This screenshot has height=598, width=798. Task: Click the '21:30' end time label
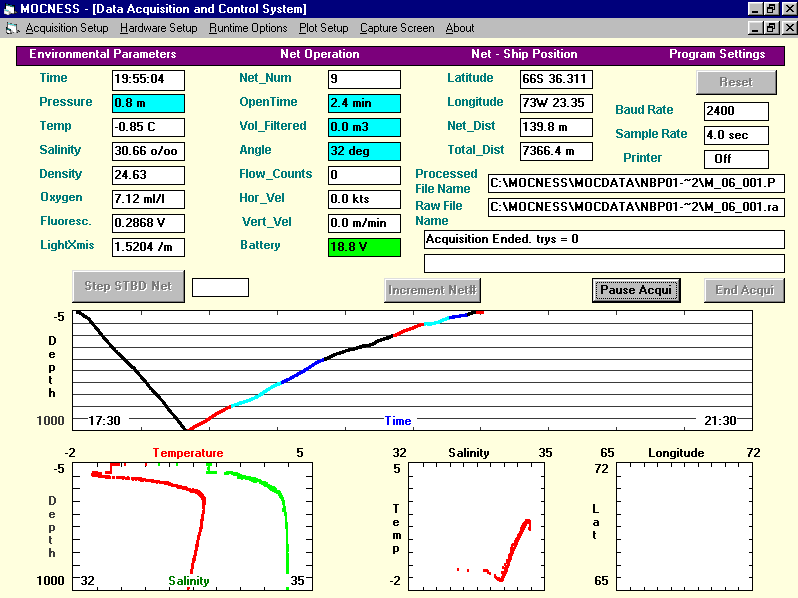coord(720,421)
